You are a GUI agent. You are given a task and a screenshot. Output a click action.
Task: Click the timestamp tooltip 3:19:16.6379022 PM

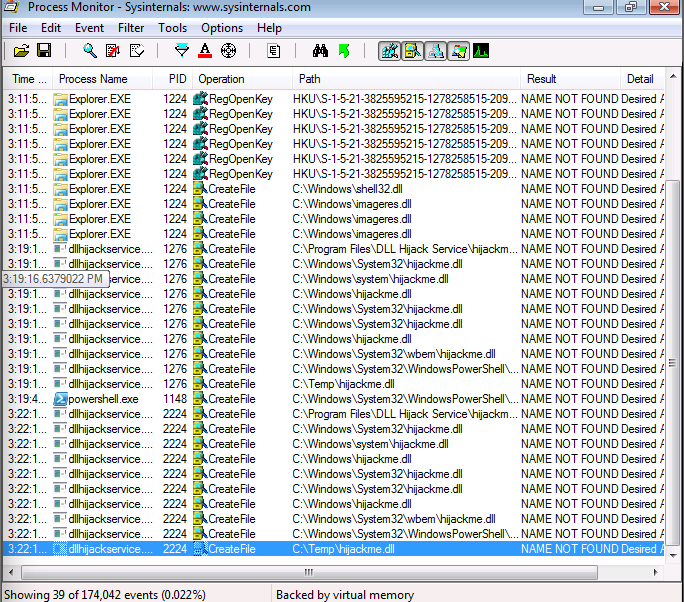pyautogui.click(x=54, y=279)
